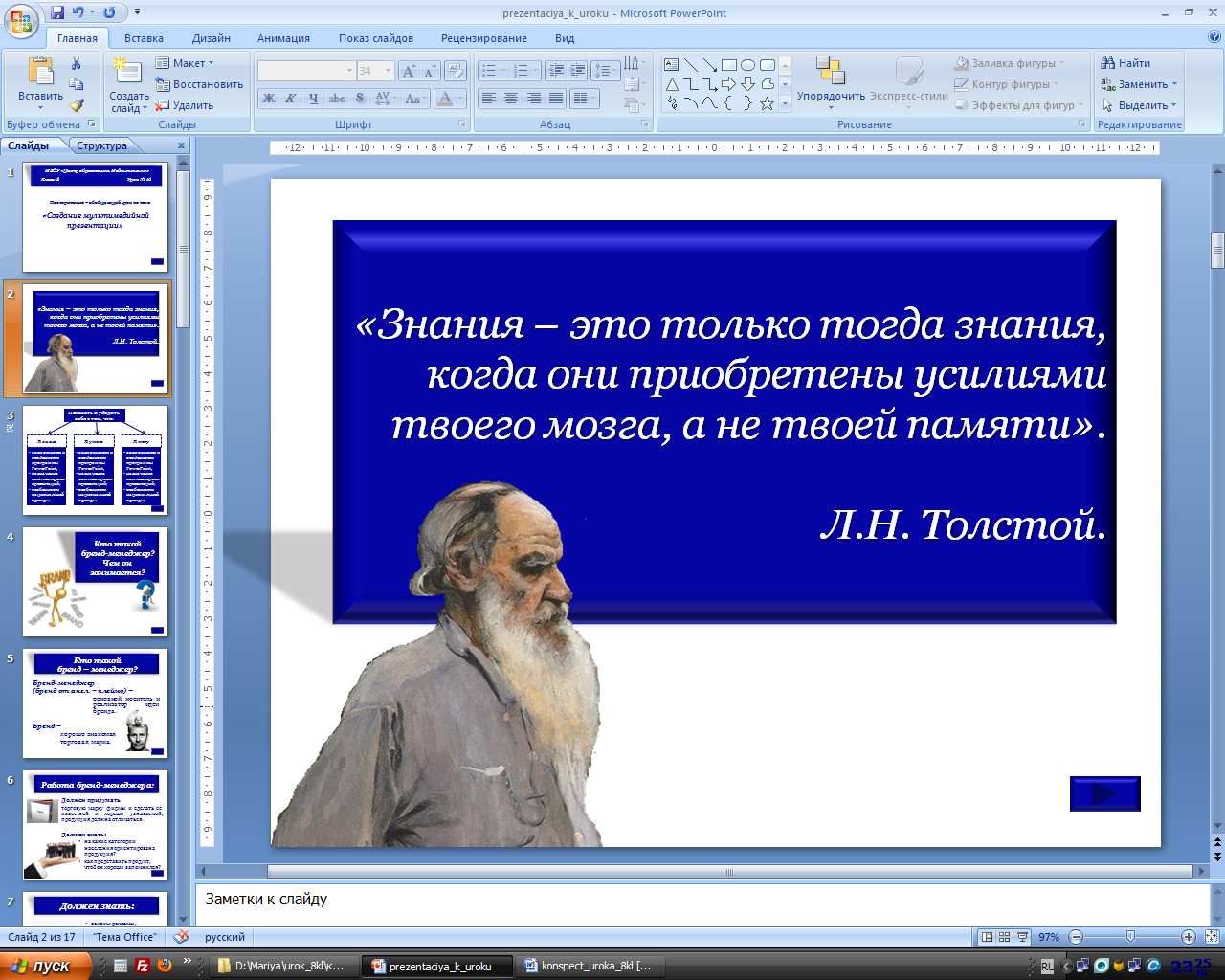This screenshot has width=1225, height=980.
Task: Clear all text formatting
Action: pyautogui.click(x=456, y=71)
